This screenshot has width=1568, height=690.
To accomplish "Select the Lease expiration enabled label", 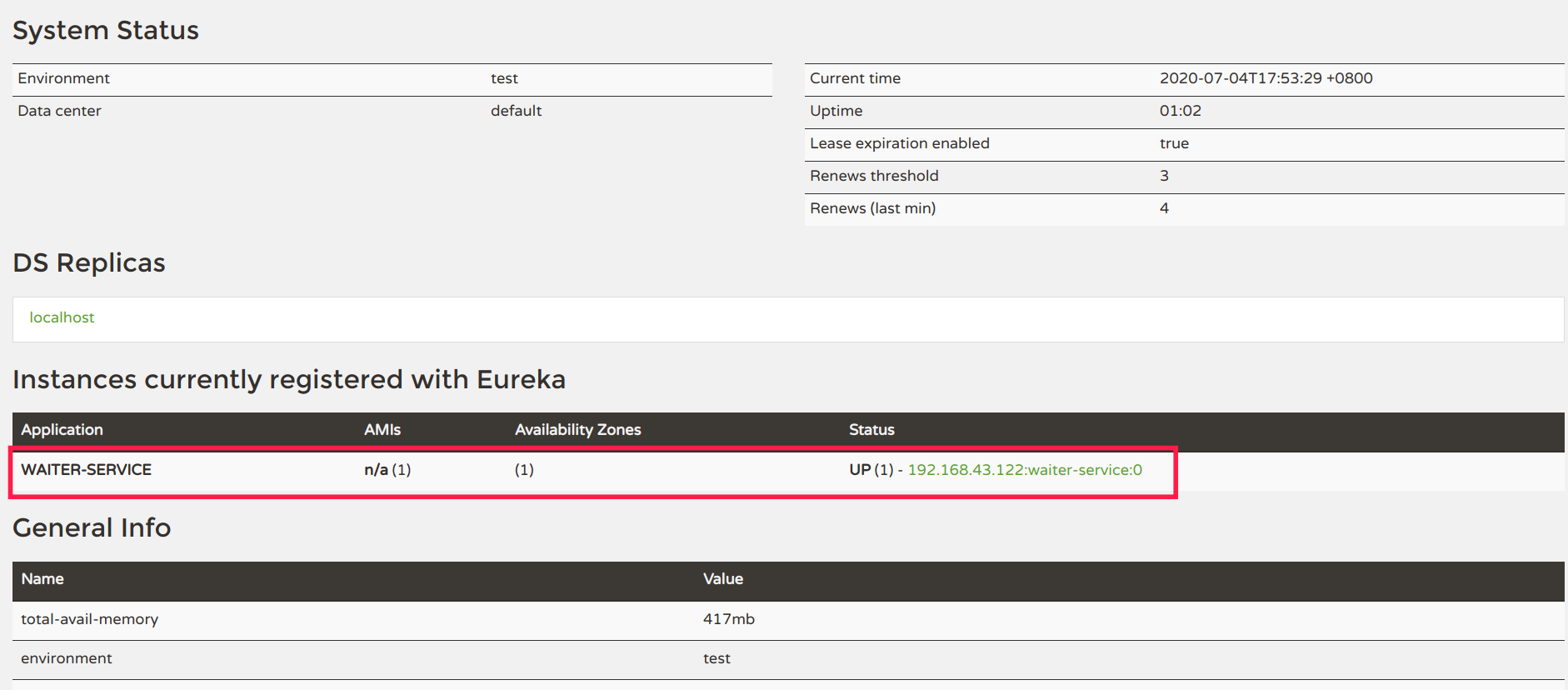I will coord(900,143).
